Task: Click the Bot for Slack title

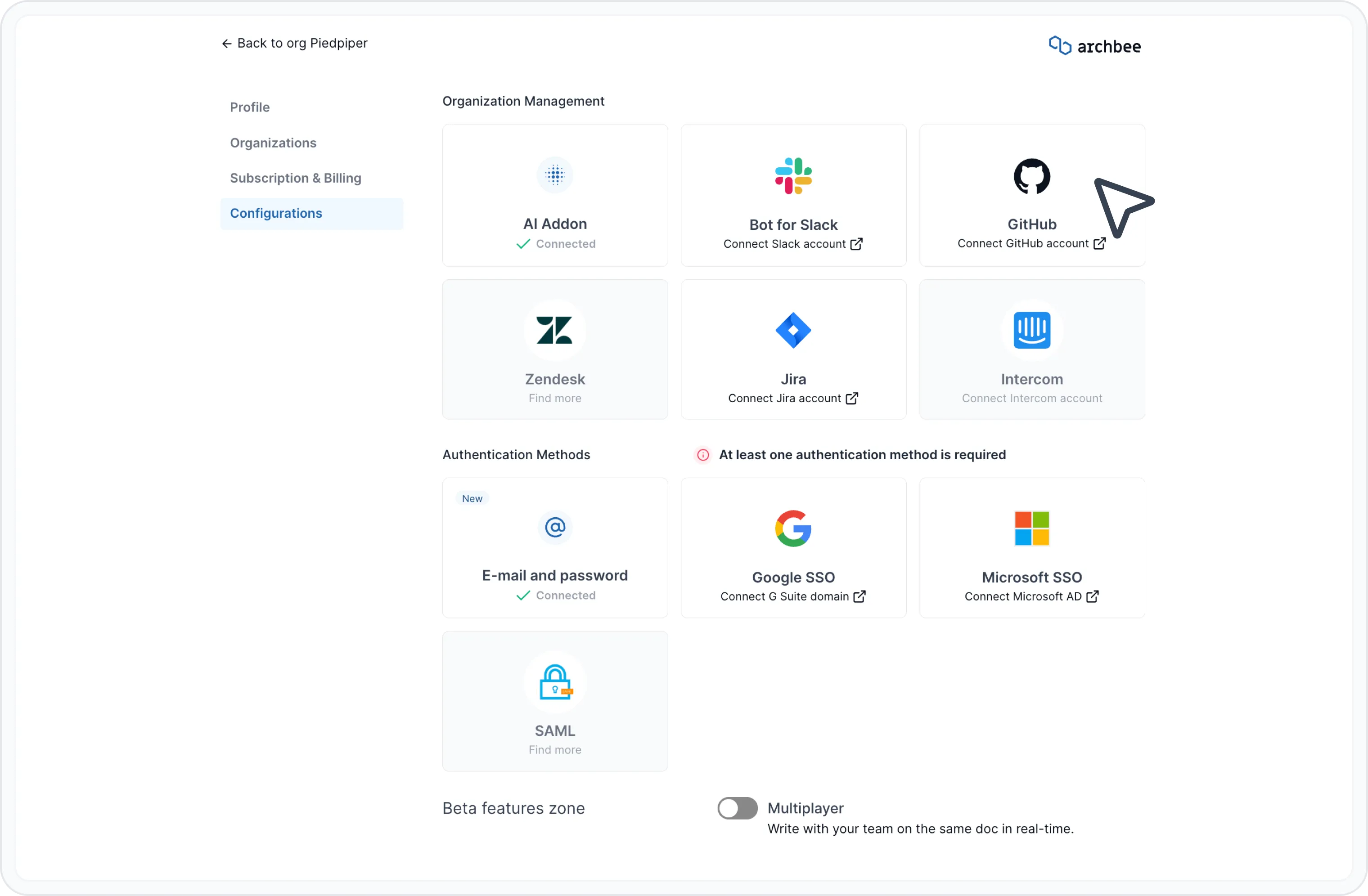Action: click(793, 224)
